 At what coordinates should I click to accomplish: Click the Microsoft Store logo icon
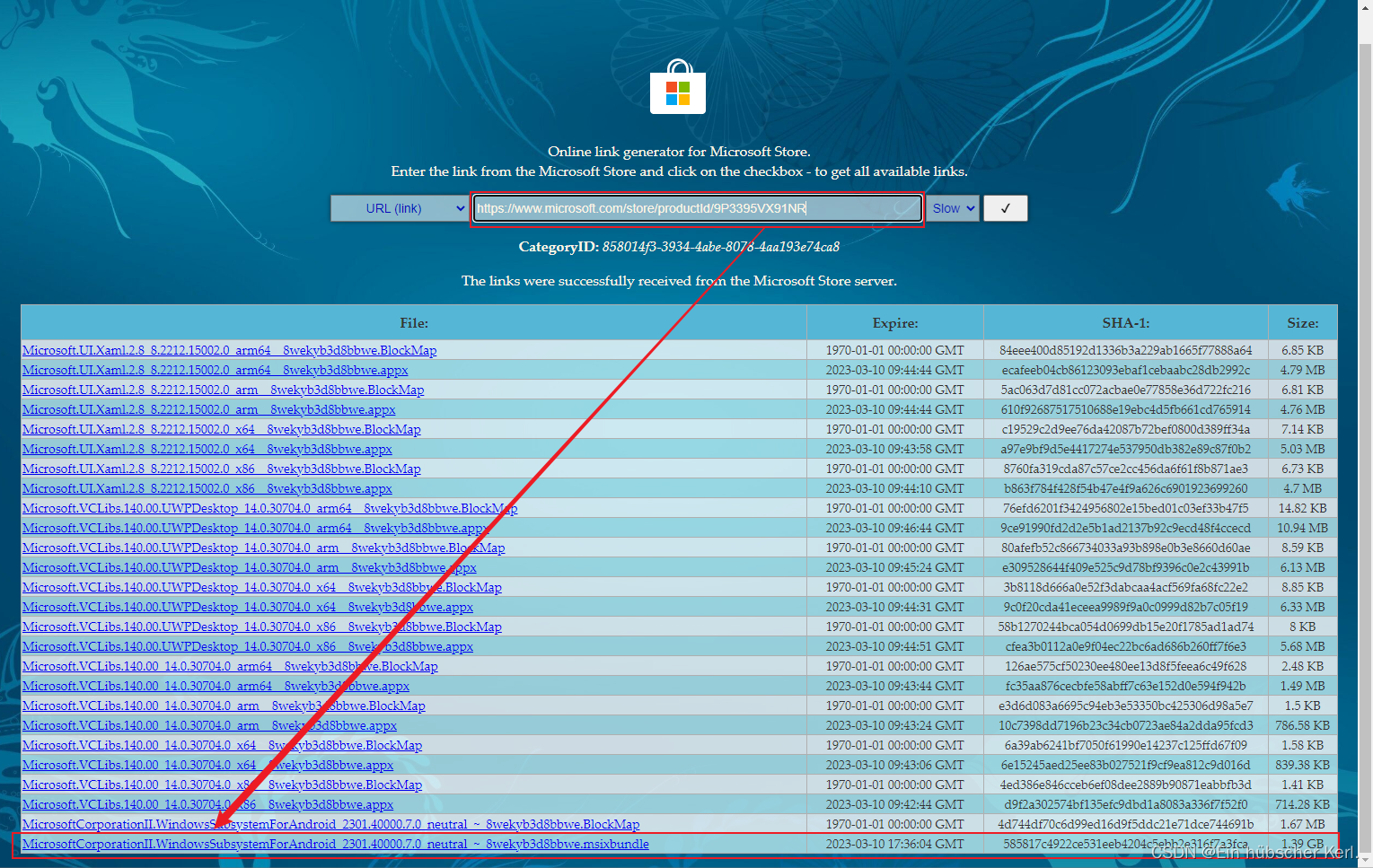pyautogui.click(x=678, y=87)
